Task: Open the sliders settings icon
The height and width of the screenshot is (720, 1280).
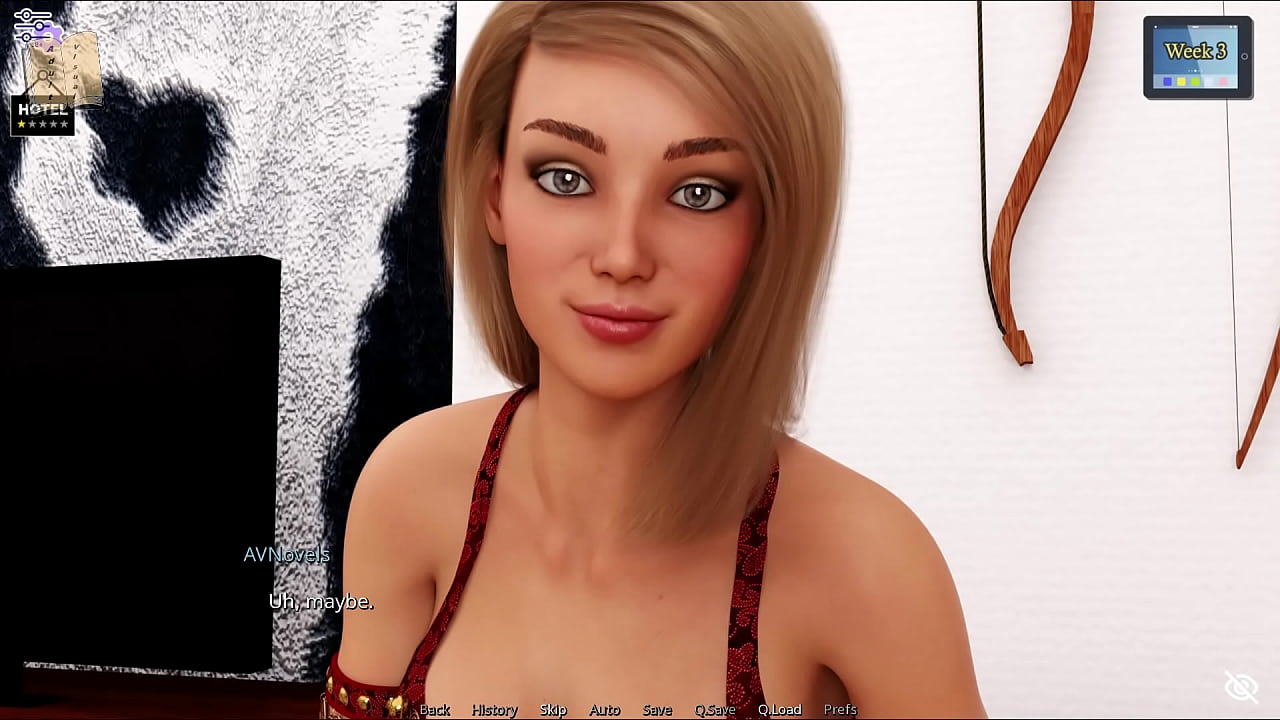Action: 32,24
